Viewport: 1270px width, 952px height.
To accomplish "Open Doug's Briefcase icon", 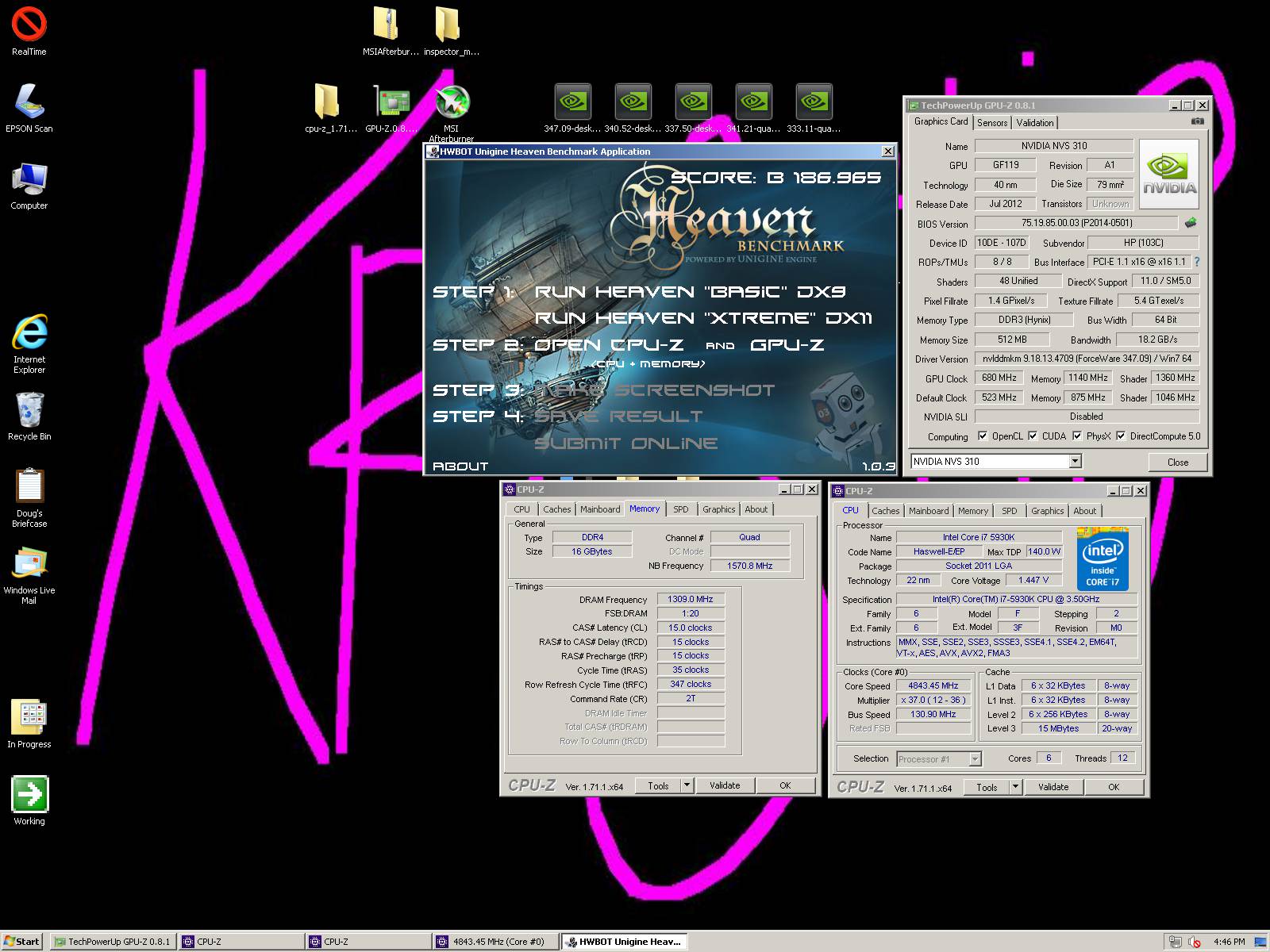I will pos(29,497).
